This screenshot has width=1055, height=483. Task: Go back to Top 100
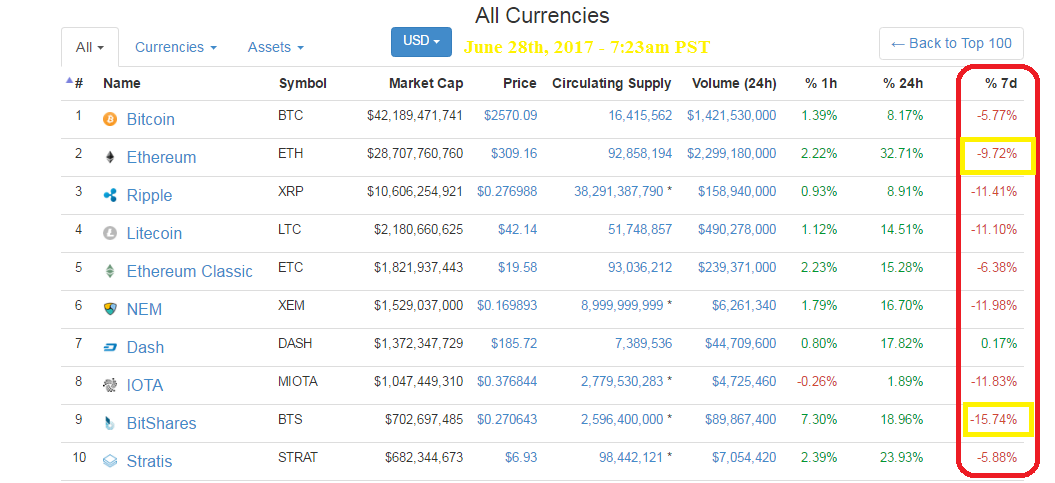pos(951,43)
